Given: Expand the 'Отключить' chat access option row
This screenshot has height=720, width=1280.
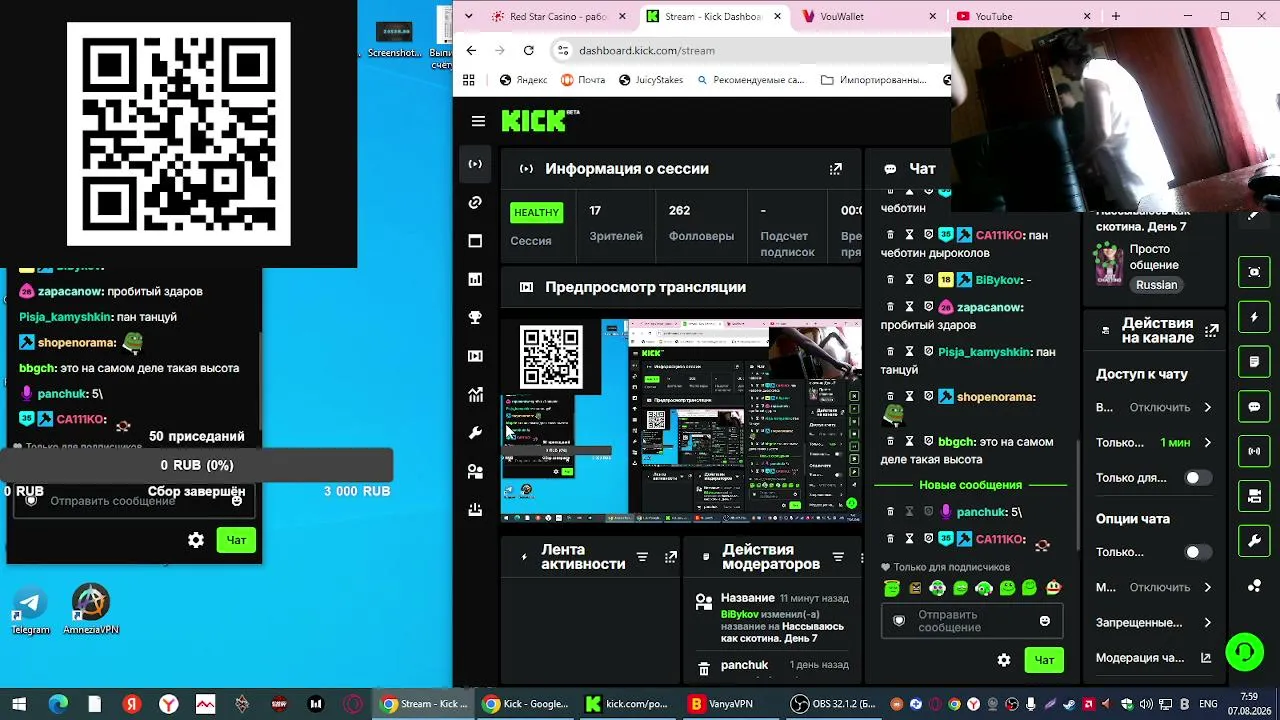Looking at the screenshot, I should (x=1155, y=408).
